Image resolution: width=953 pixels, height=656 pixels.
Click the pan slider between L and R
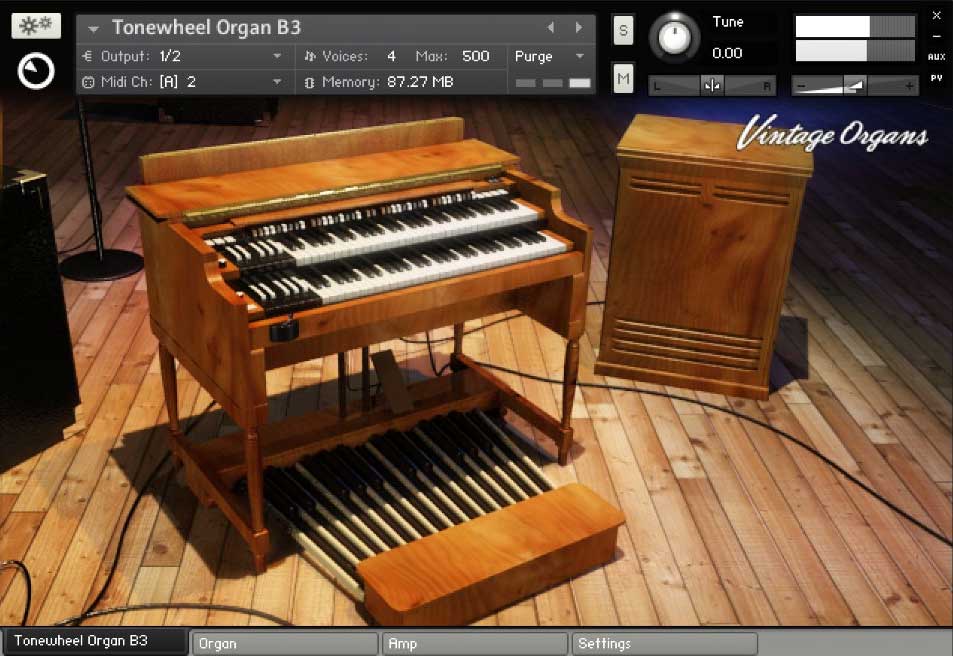tap(712, 86)
